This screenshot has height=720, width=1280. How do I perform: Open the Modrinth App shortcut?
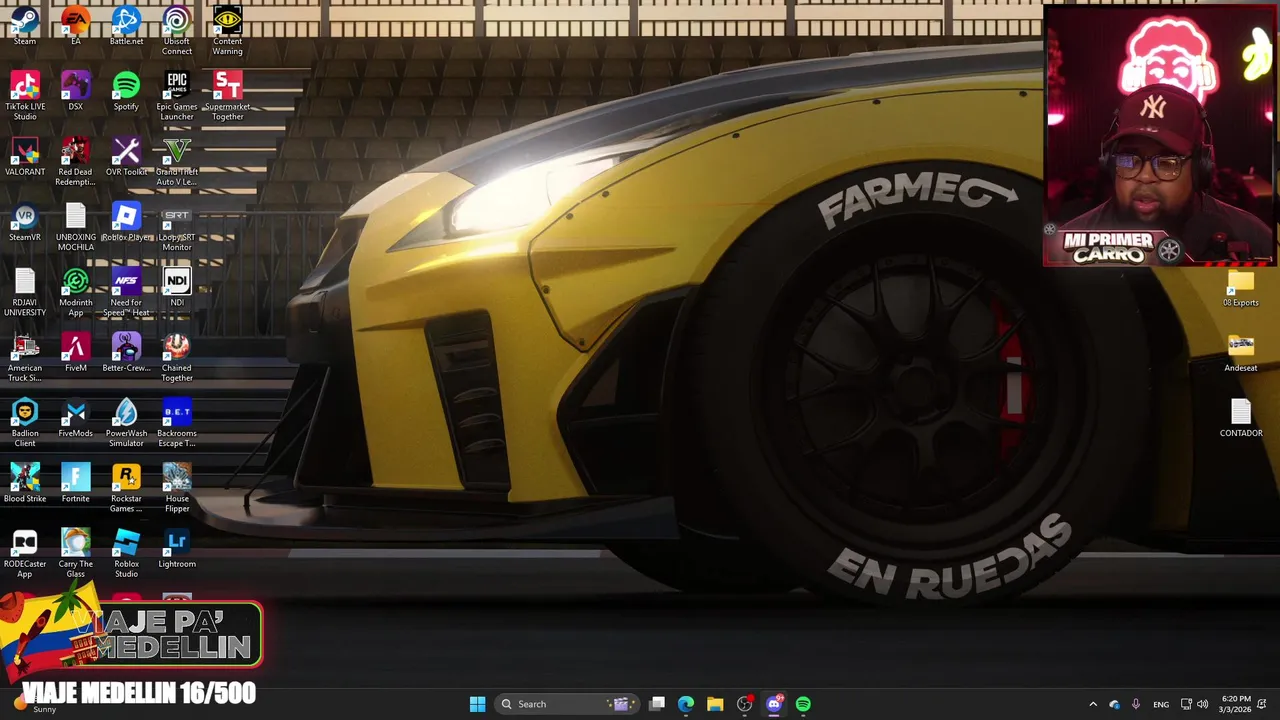click(75, 291)
